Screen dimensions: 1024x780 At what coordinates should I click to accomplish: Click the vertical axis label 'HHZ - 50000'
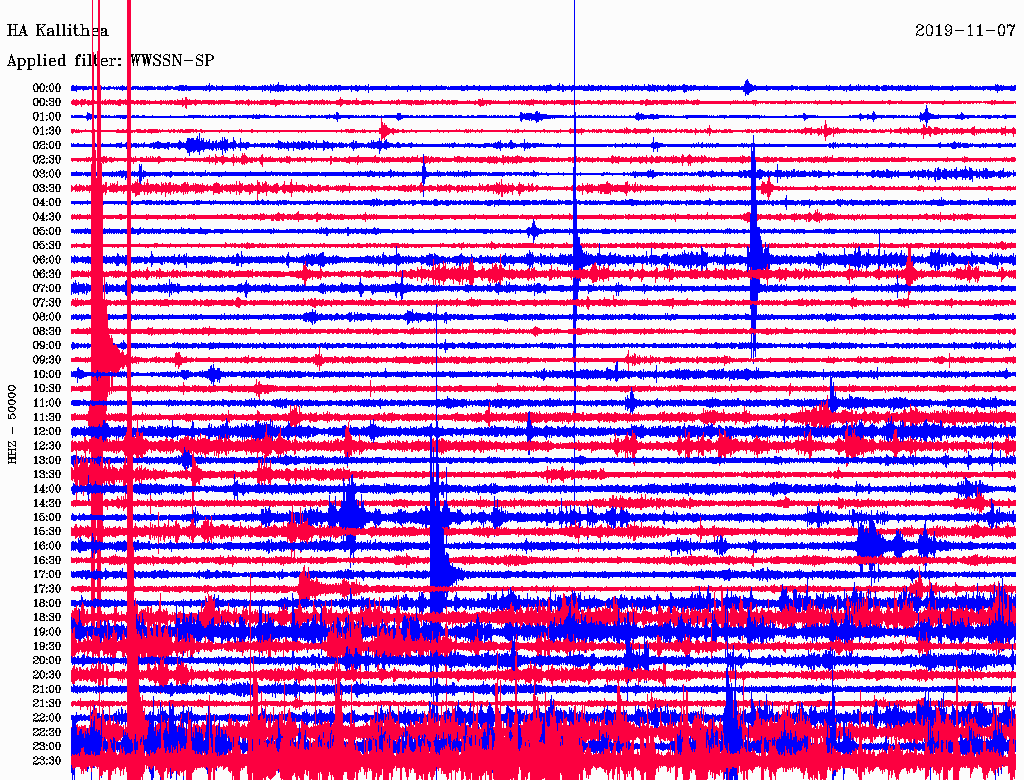[x=12, y=424]
